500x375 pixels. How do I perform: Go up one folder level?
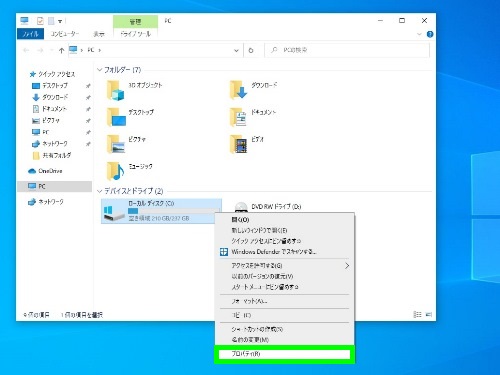click(61, 50)
